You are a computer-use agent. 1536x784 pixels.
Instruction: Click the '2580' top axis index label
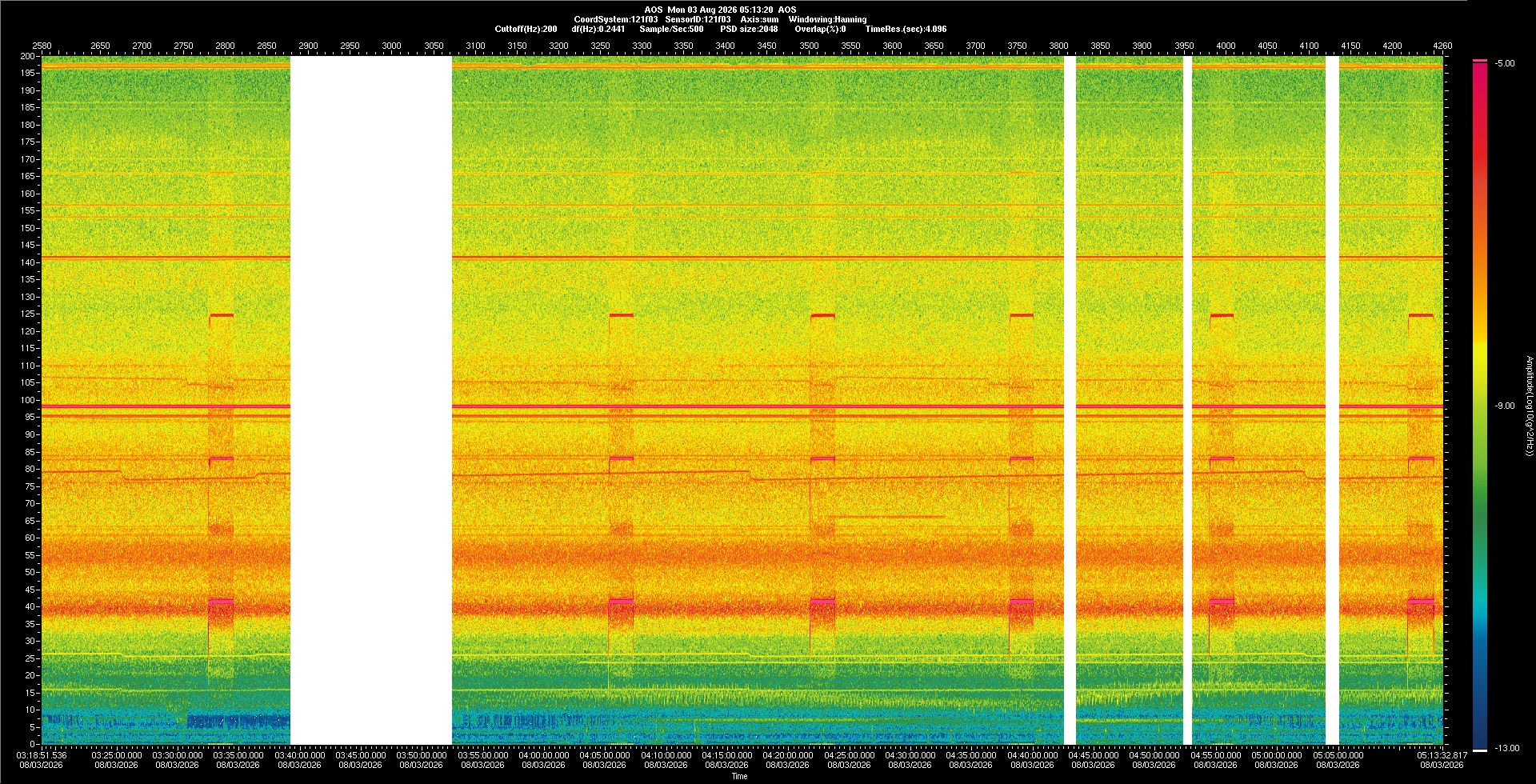pyautogui.click(x=42, y=46)
